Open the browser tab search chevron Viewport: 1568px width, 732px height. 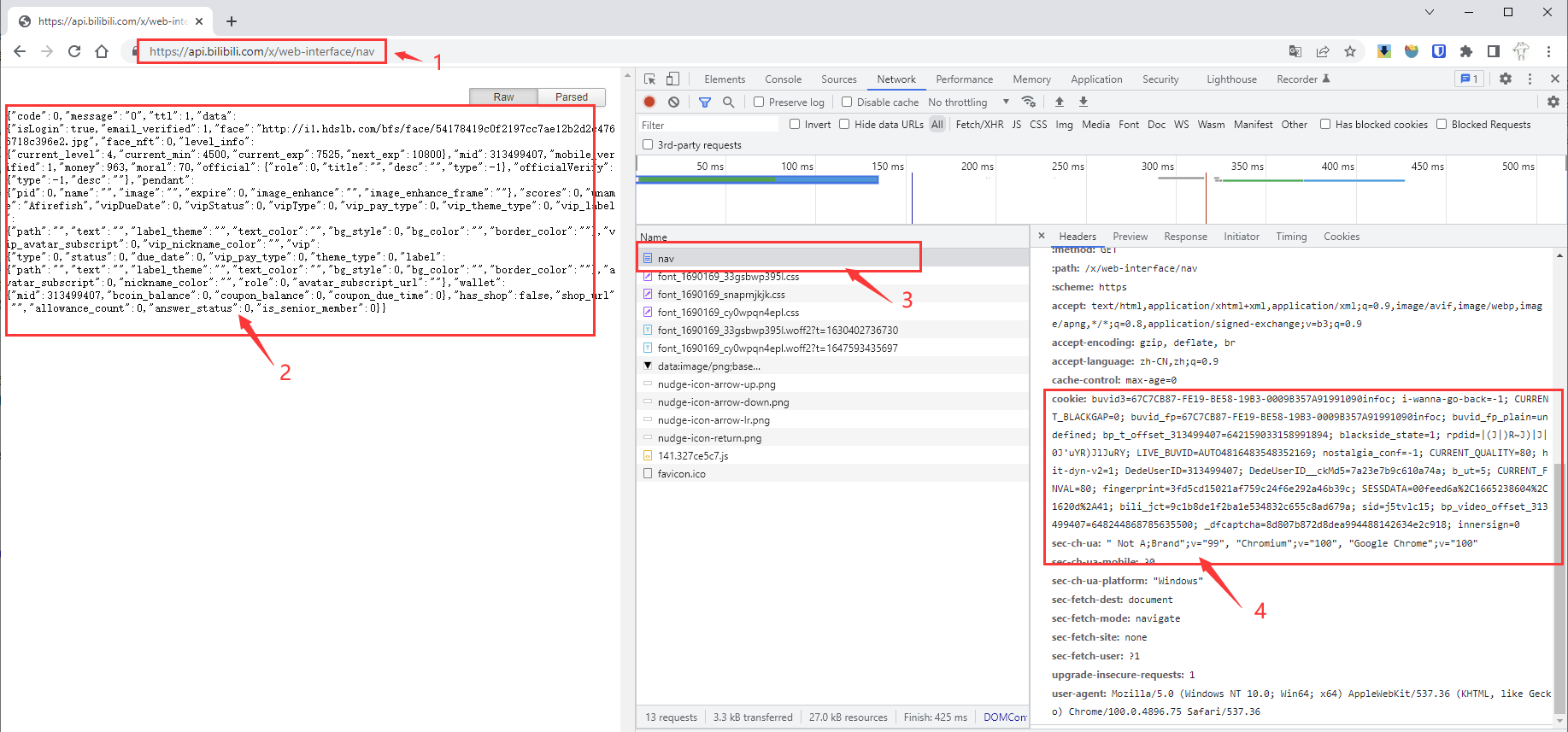[1430, 12]
